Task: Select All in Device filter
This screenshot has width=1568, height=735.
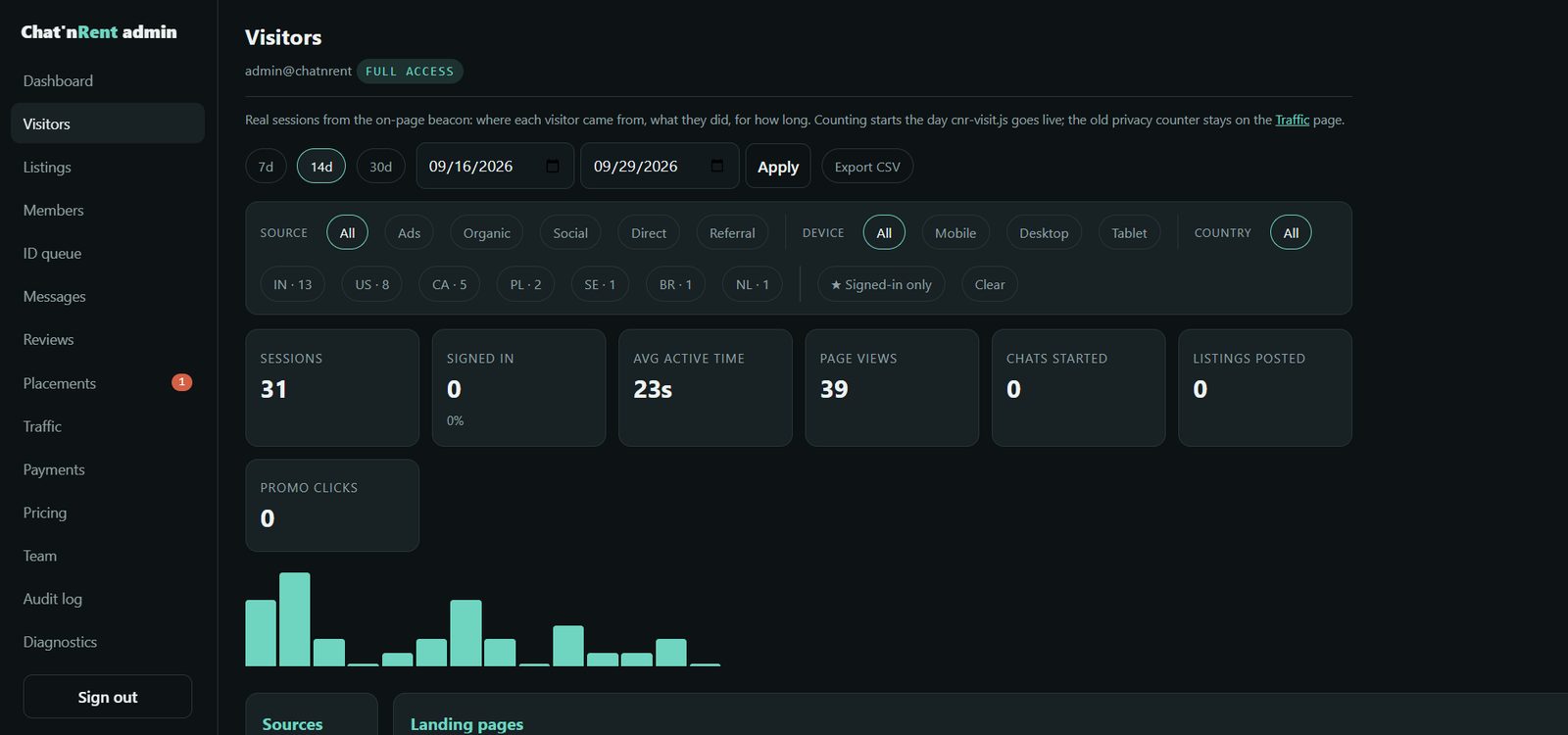Action: pos(884,232)
